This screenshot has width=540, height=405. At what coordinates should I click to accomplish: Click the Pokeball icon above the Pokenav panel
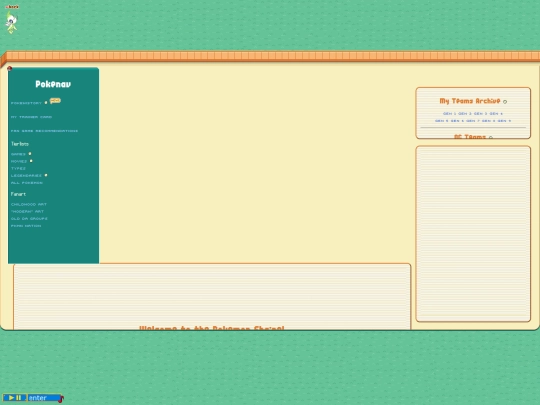point(10,69)
